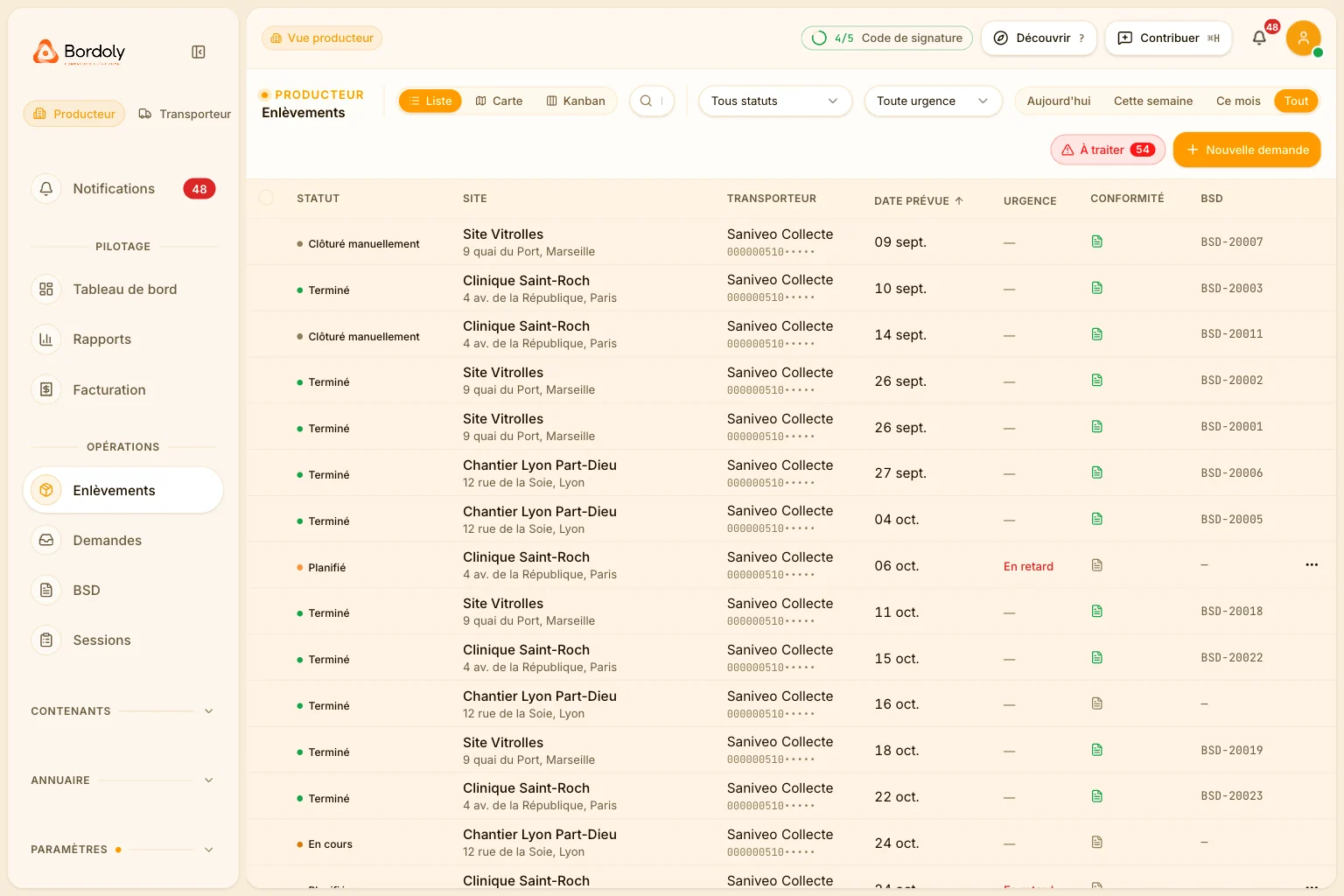Expand the Contenants section
Screen dimensions: 1344x896
pyautogui.click(x=123, y=711)
